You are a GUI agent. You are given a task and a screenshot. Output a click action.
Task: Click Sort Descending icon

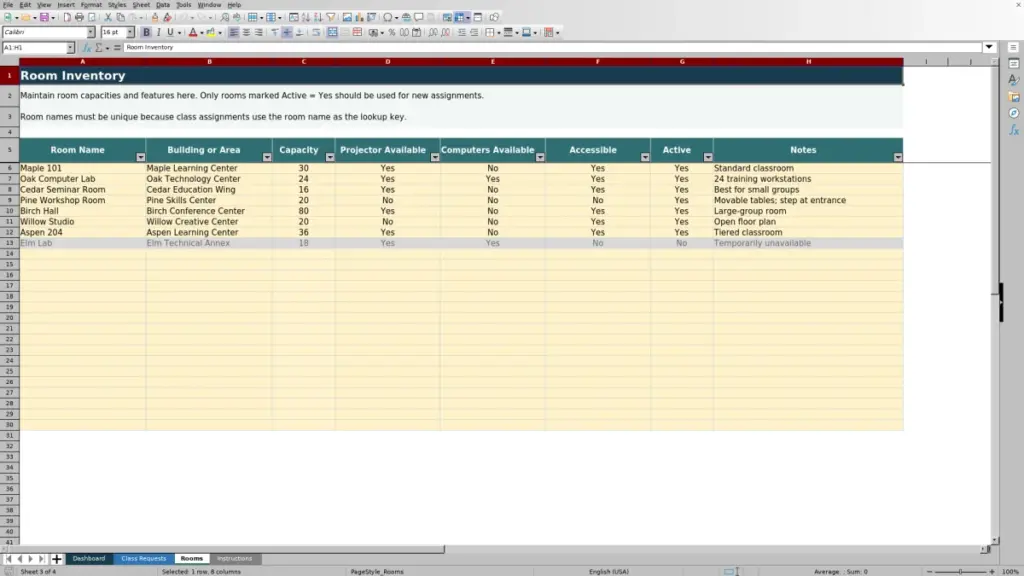[318, 17]
